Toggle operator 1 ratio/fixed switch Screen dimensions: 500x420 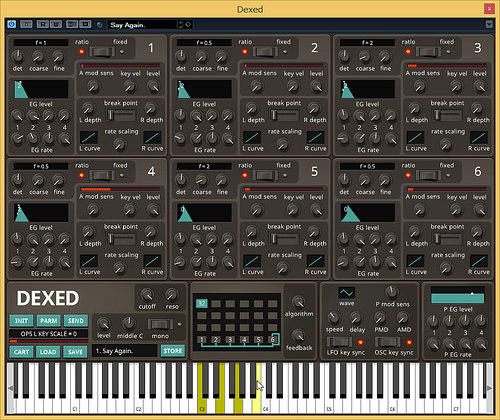[x=102, y=52]
